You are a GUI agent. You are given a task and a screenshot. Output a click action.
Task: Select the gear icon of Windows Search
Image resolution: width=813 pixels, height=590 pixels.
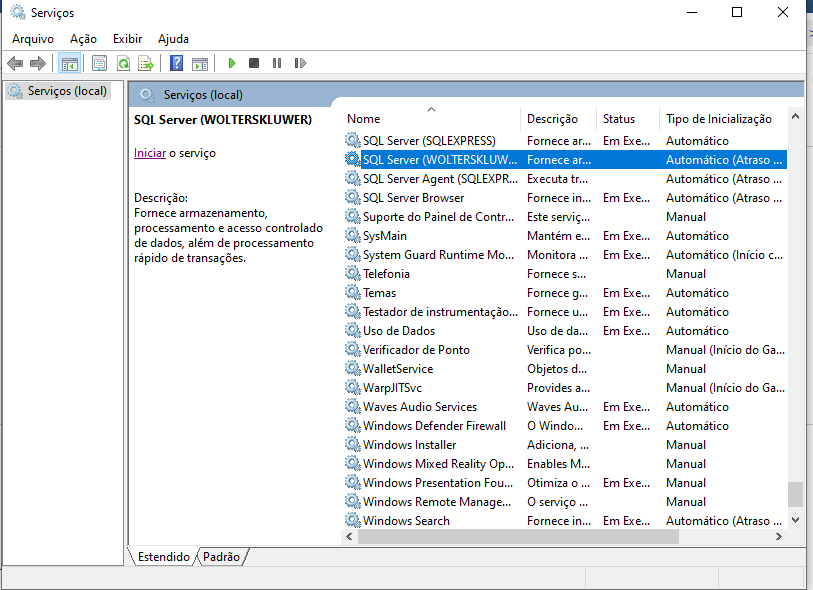(x=353, y=520)
